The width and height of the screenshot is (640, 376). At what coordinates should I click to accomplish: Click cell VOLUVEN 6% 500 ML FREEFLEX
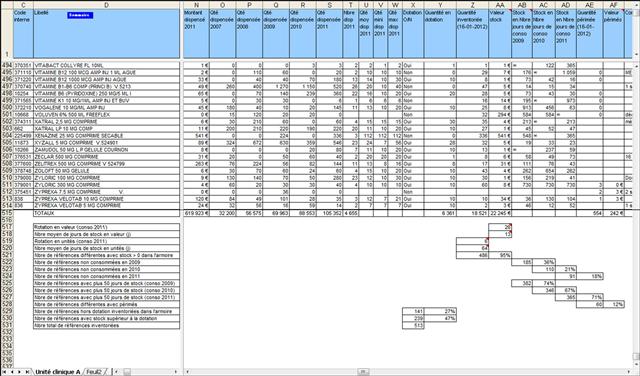click(107, 115)
